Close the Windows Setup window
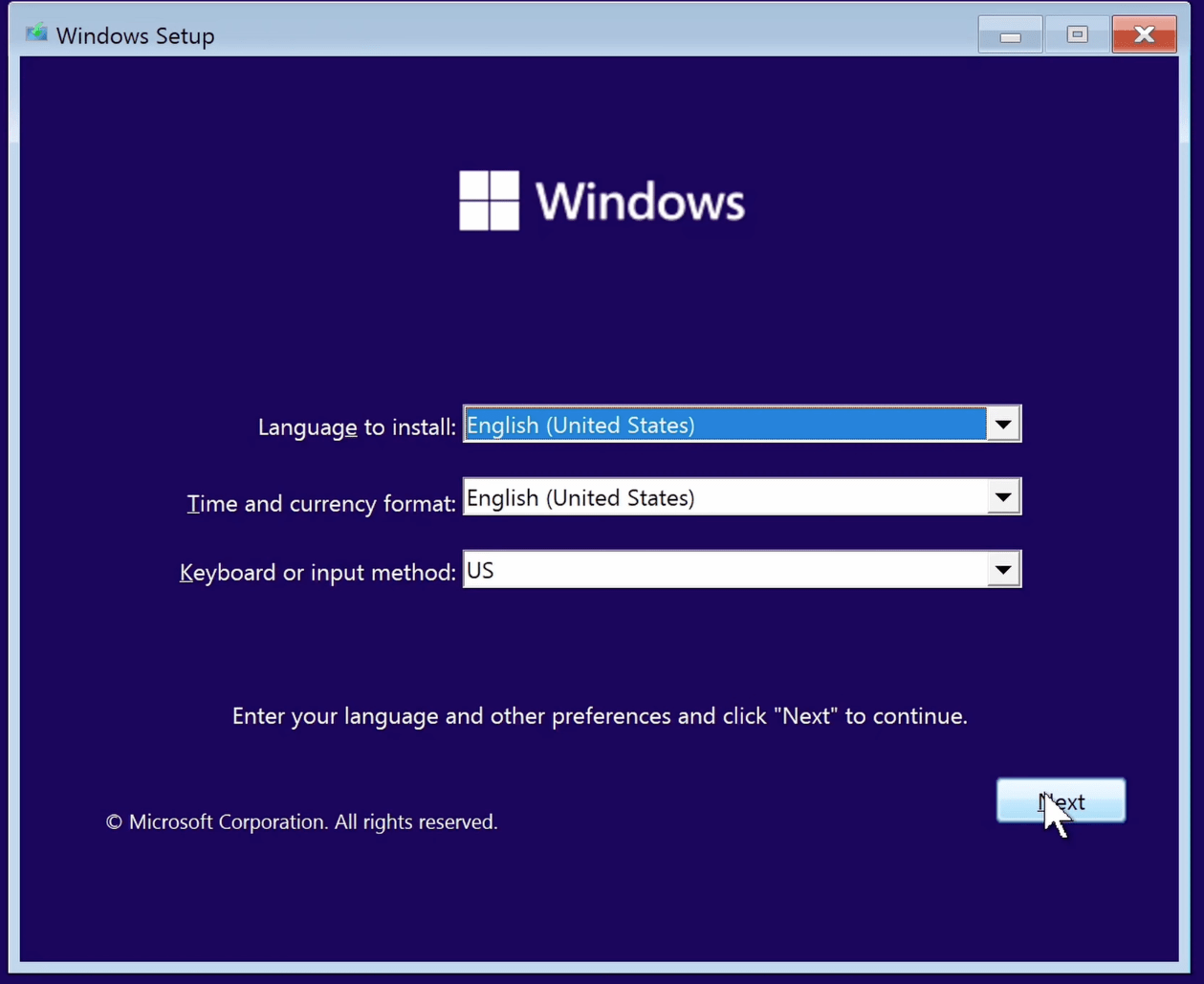The width and height of the screenshot is (1204, 984). point(1144,35)
